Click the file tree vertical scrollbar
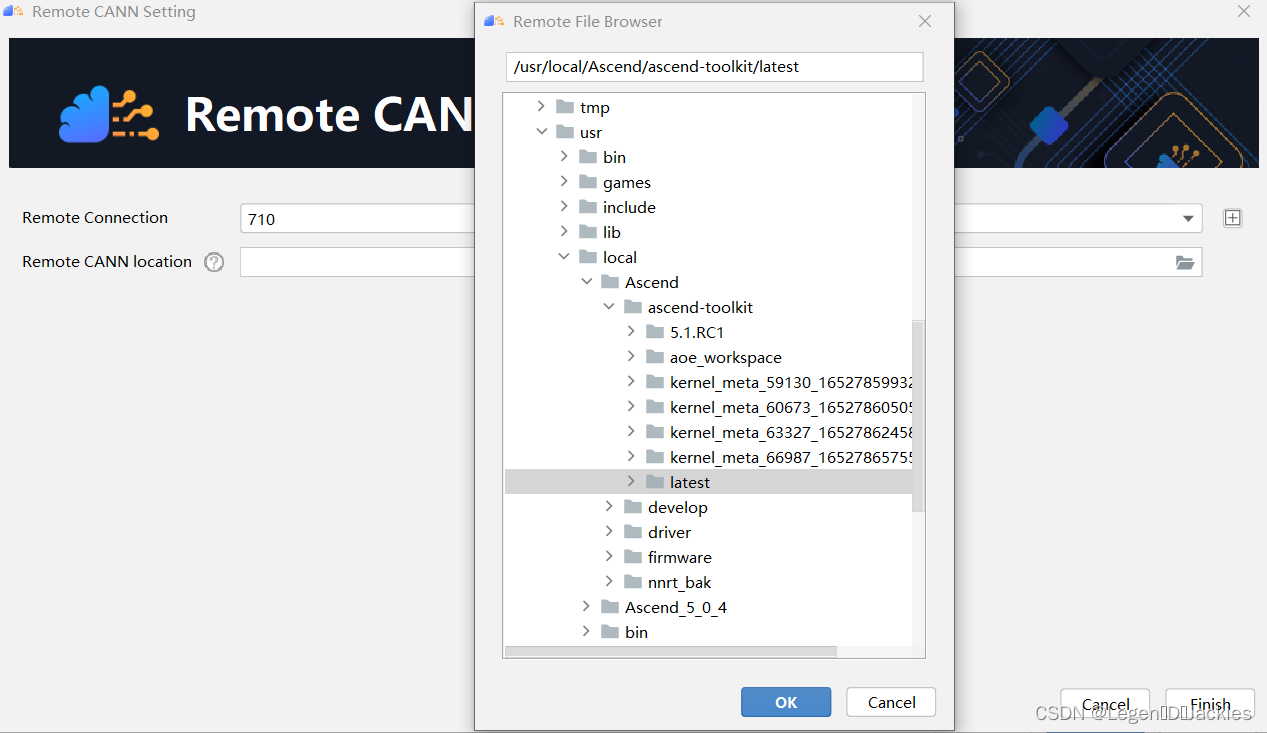This screenshot has width=1267, height=733. [918, 415]
